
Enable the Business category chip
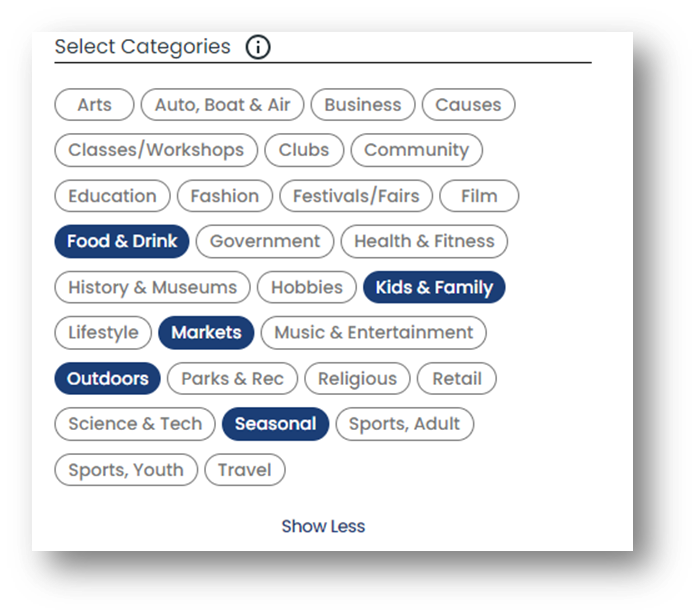click(363, 105)
